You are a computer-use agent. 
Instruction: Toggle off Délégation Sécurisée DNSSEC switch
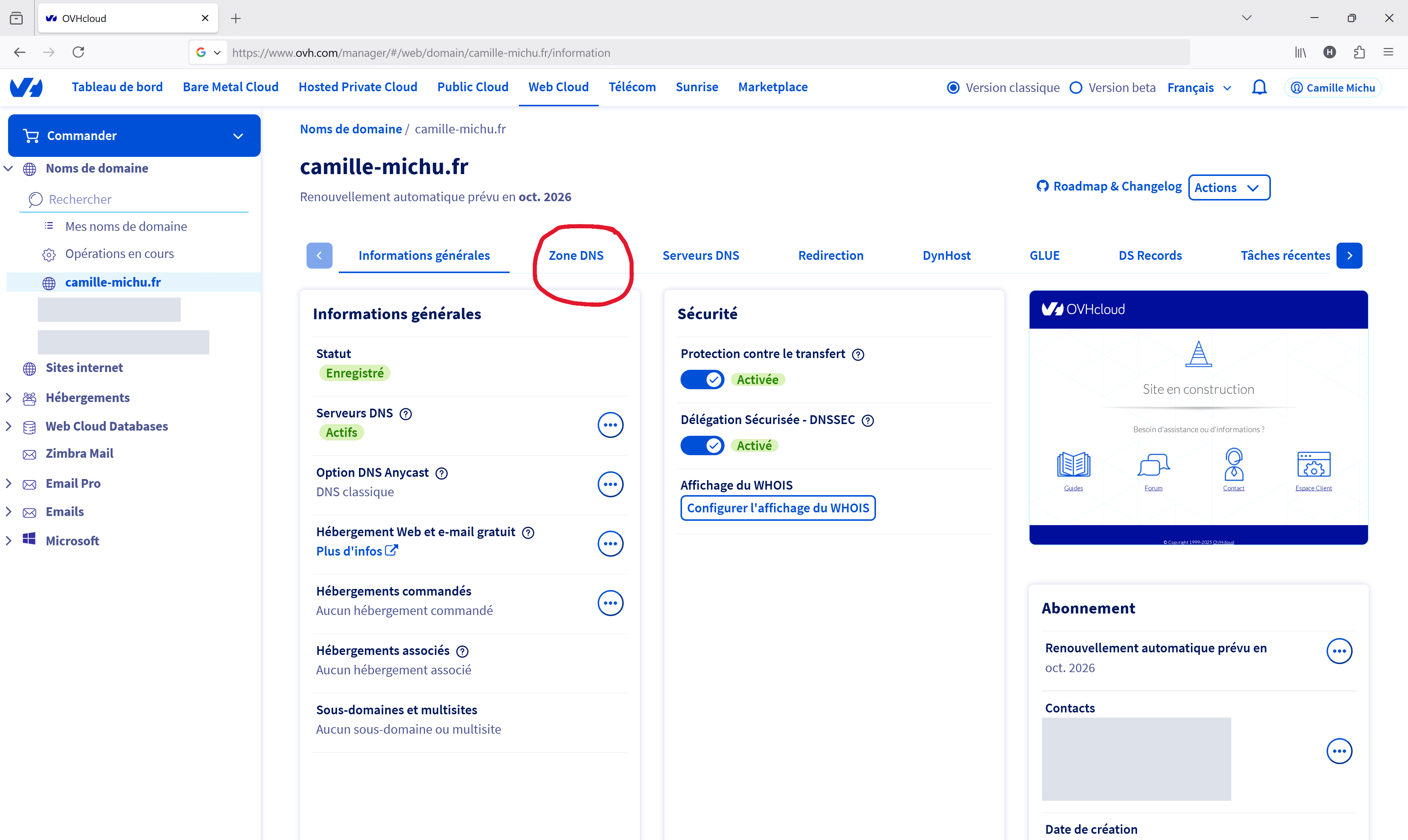click(702, 446)
